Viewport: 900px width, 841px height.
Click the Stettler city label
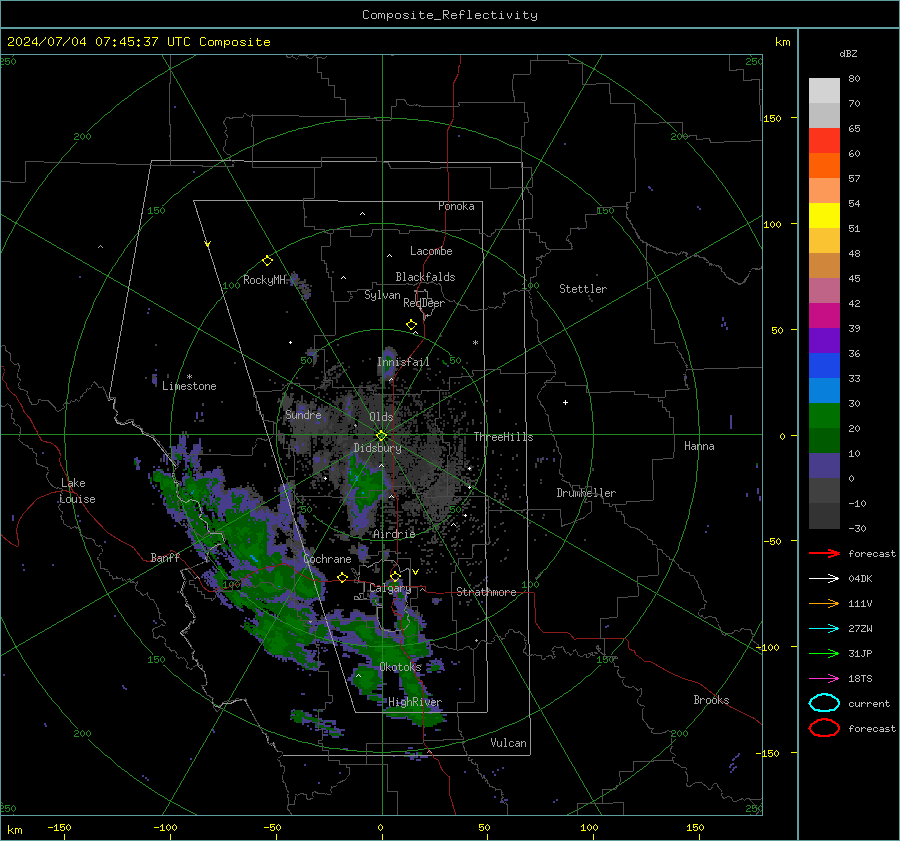pos(583,289)
